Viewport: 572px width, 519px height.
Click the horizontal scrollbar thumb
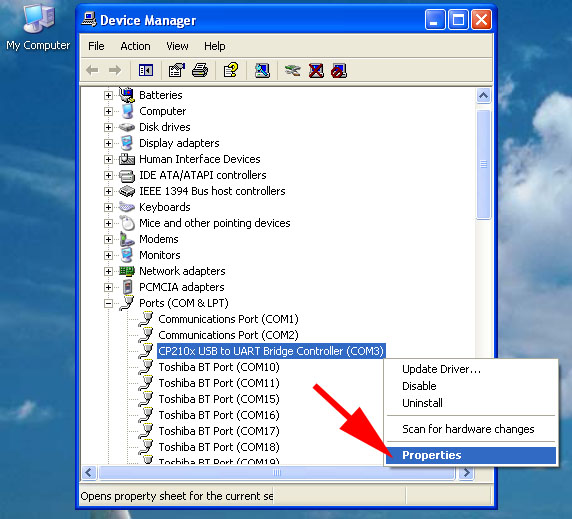277,473
